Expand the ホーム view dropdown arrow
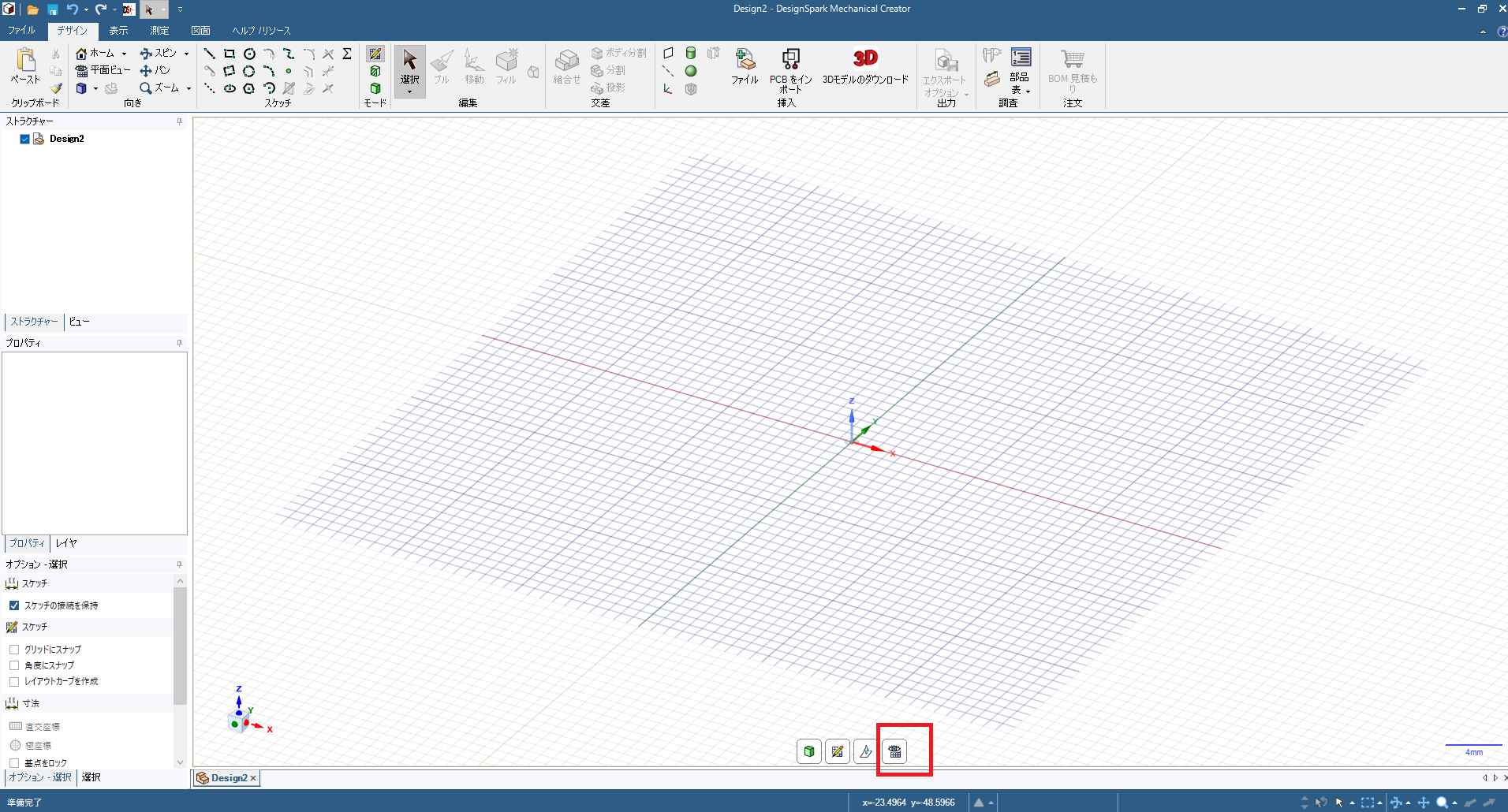Screen dimensions: 1508x812 click(x=124, y=54)
